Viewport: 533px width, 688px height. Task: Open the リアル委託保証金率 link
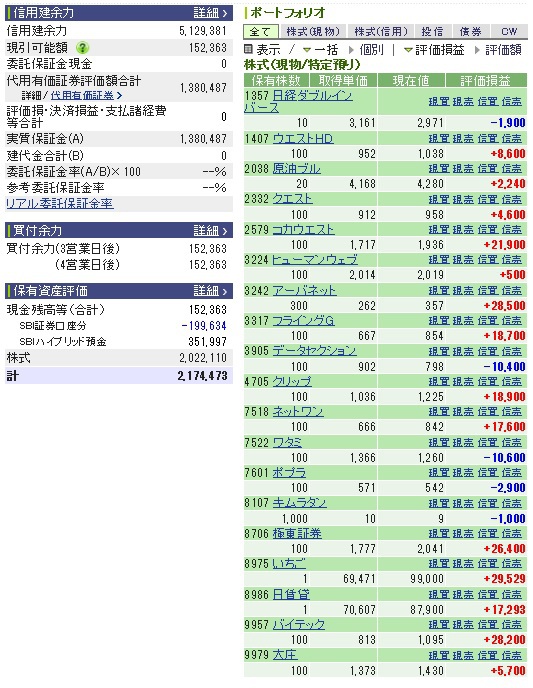(60, 203)
